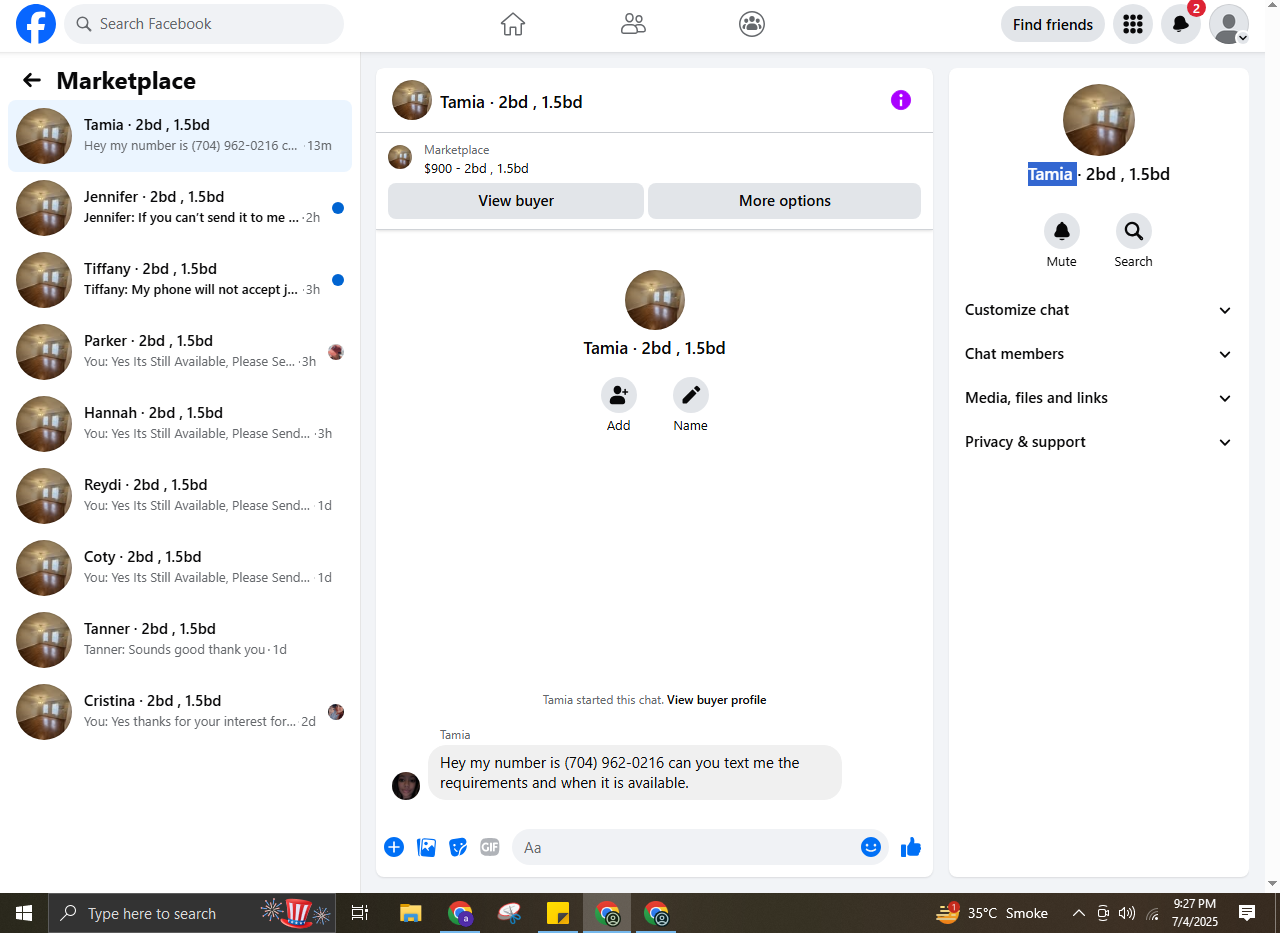The height and width of the screenshot is (933, 1280).
Task: Click the More options button
Action: pos(785,201)
